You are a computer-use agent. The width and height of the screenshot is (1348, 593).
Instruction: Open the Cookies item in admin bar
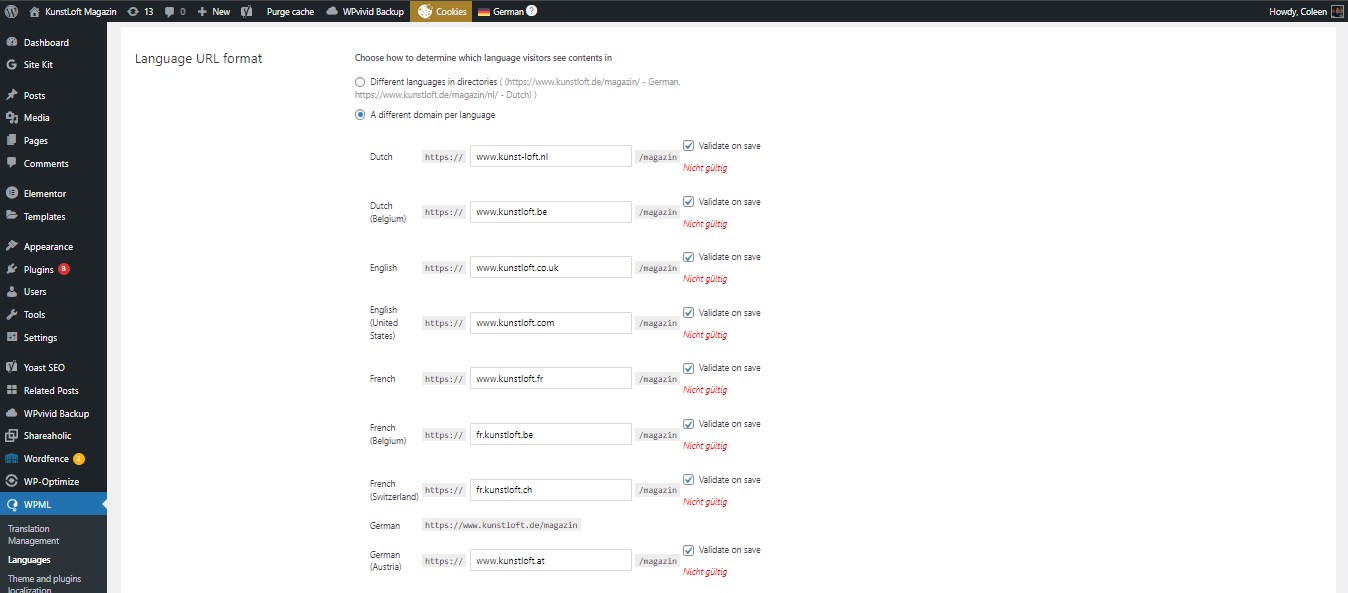441,11
